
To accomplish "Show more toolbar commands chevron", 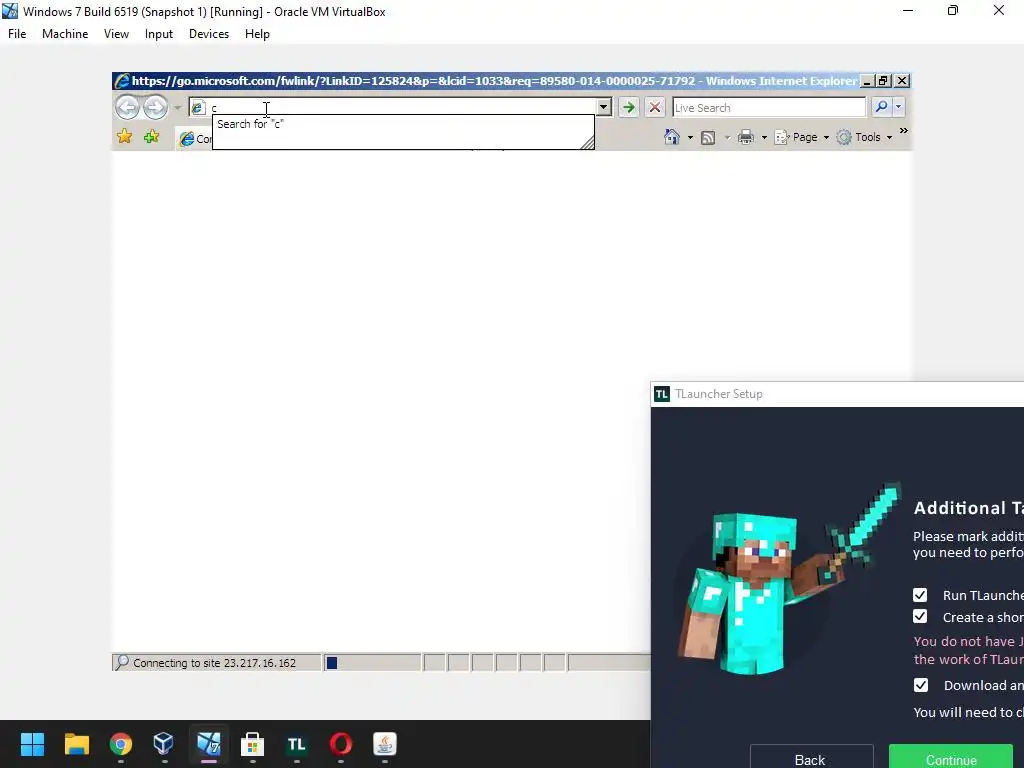I will [904, 131].
